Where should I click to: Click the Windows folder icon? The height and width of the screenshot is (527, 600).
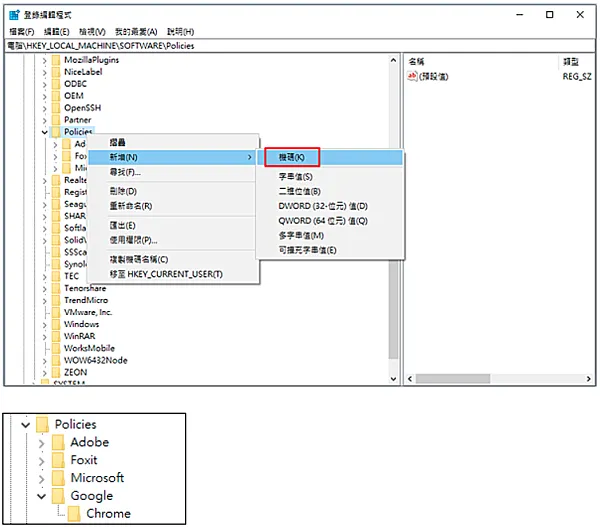(x=56, y=325)
